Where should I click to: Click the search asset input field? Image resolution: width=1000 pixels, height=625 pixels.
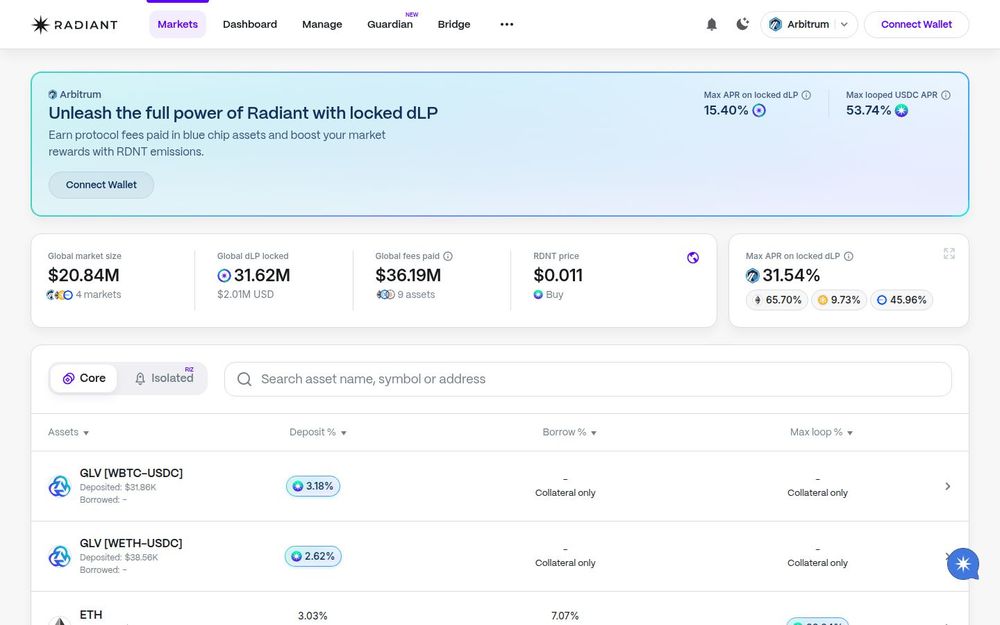coord(587,379)
